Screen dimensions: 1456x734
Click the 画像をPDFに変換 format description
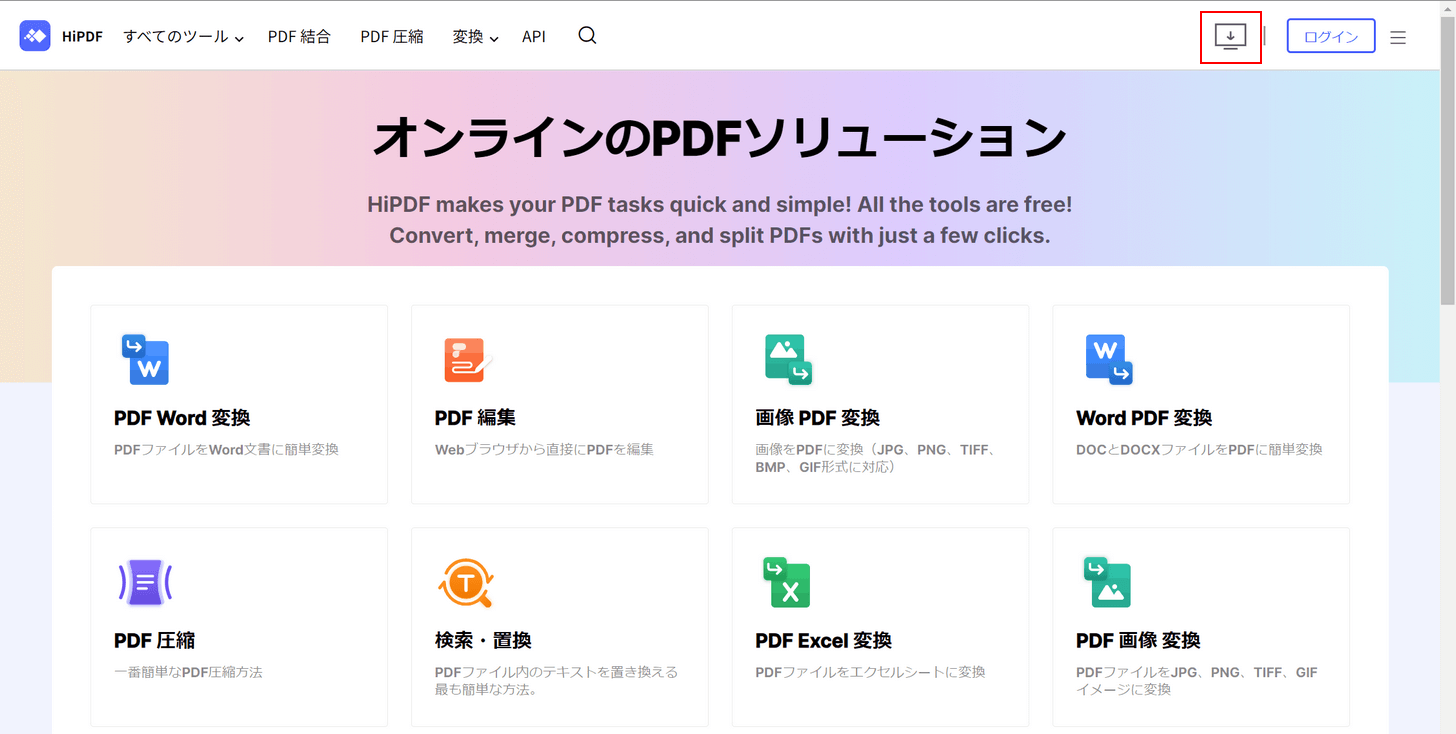(x=875, y=458)
